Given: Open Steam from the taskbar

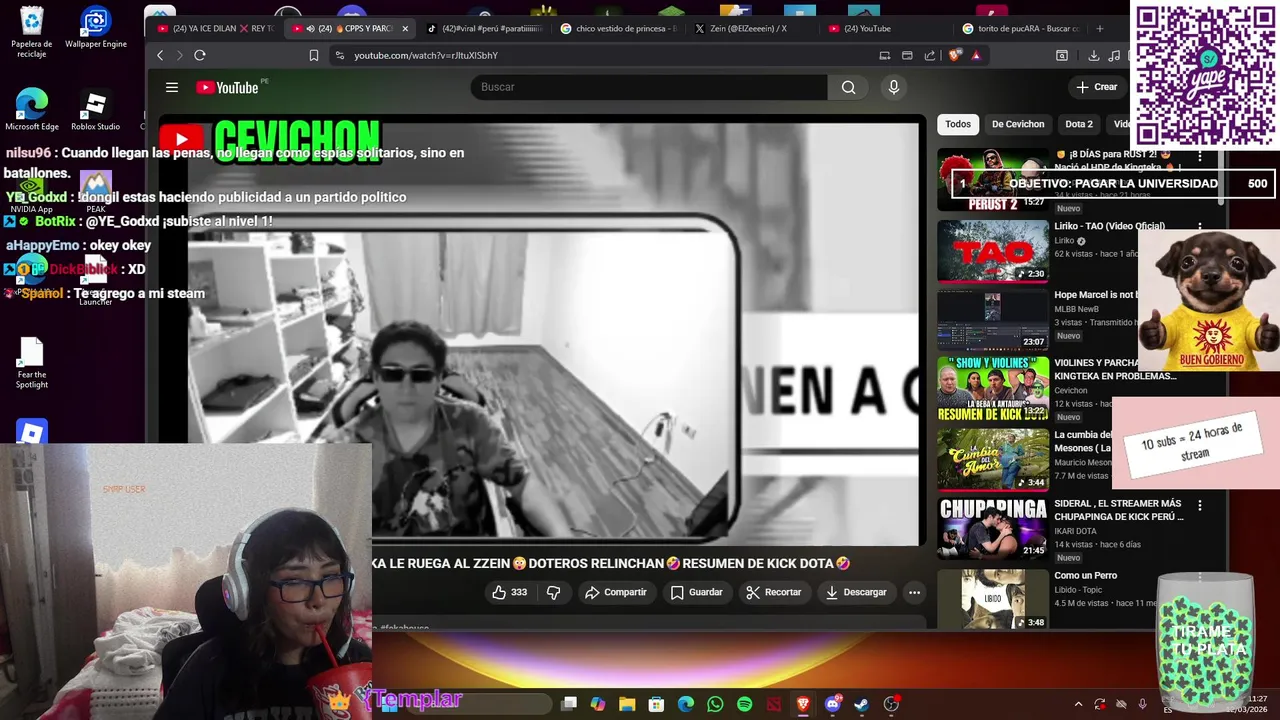Looking at the screenshot, I should tap(861, 704).
